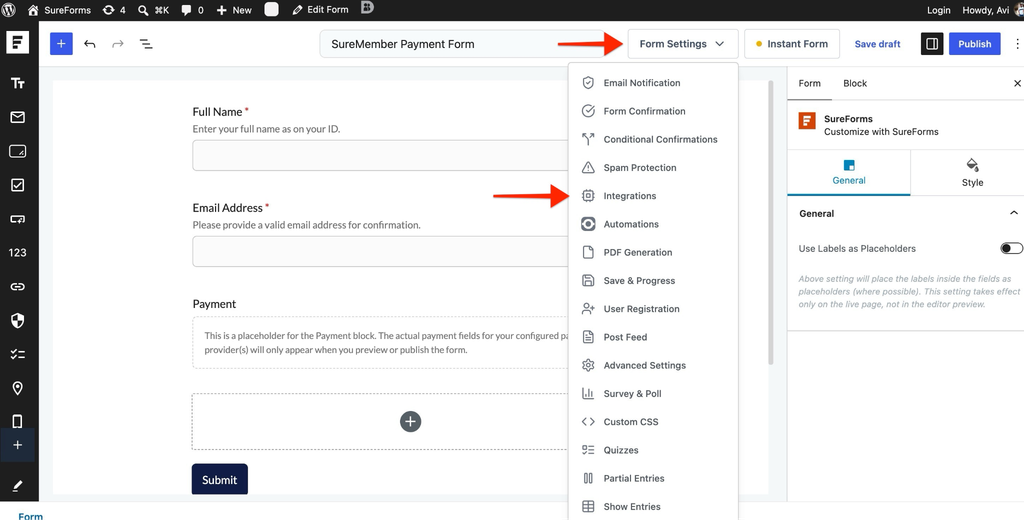This screenshot has height=520, width=1024.
Task: Open the New content menu
Action: [234, 10]
